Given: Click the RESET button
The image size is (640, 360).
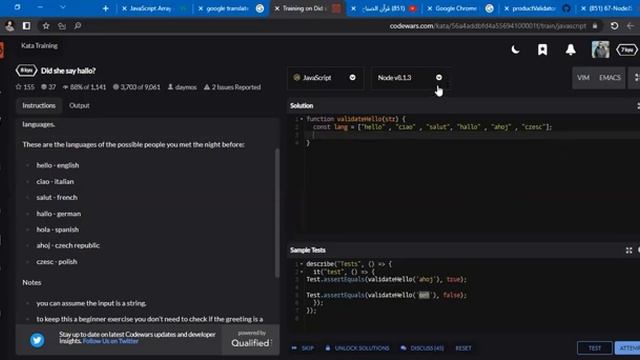Looking at the screenshot, I should pyautogui.click(x=463, y=348).
